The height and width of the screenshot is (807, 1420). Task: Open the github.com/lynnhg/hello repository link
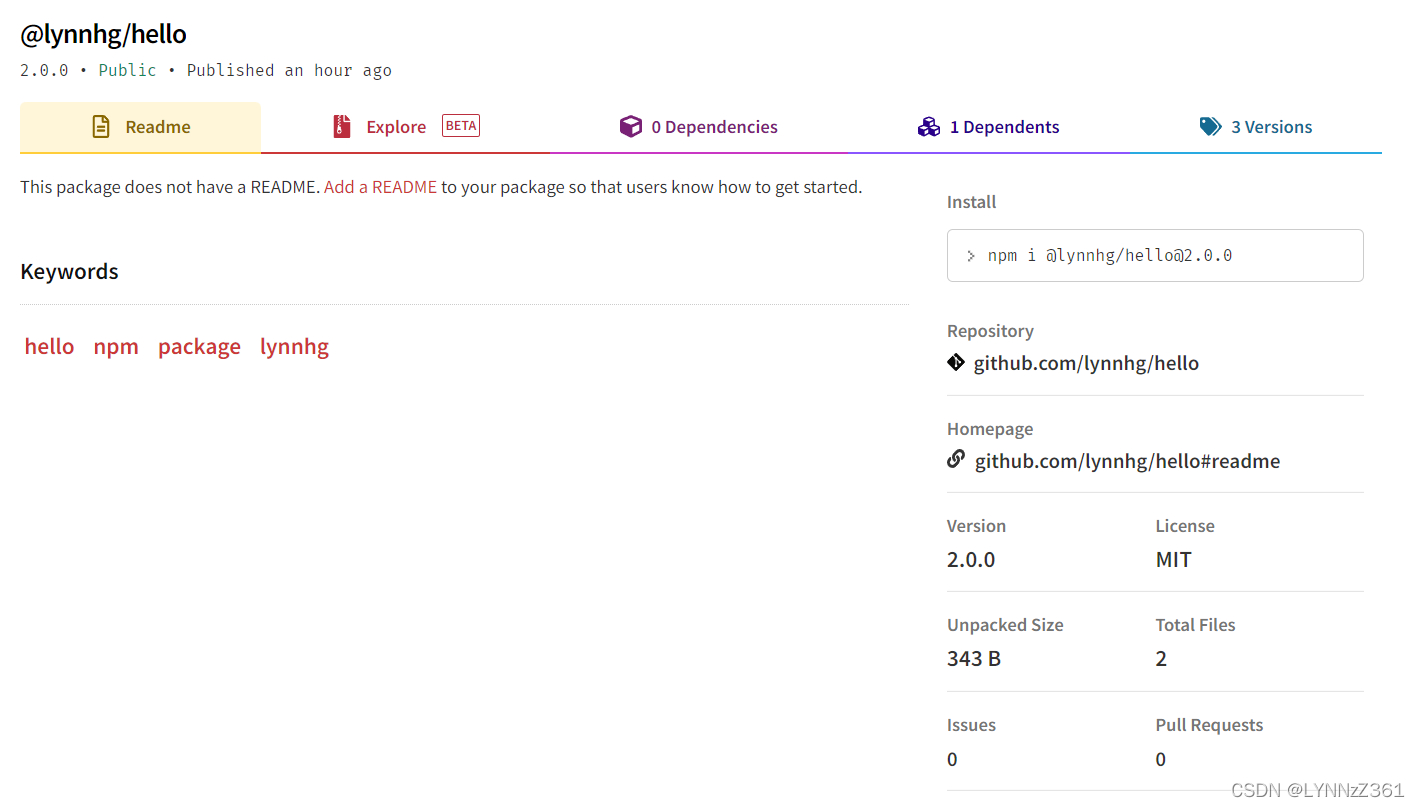(1086, 362)
